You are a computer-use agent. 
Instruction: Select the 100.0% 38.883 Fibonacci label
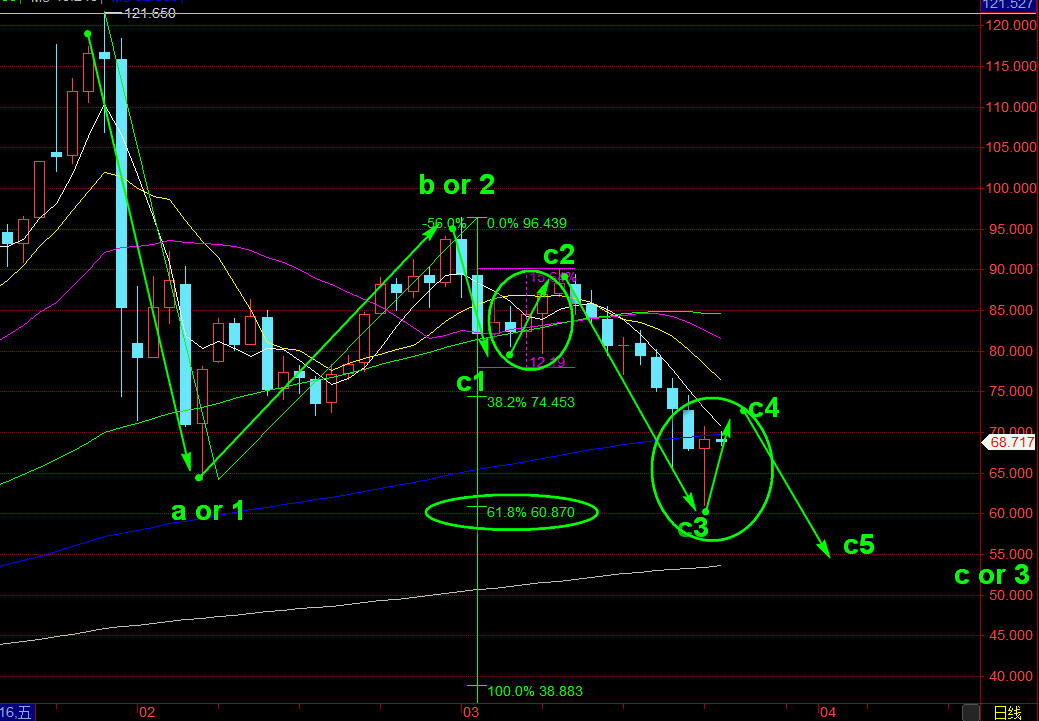(x=534, y=691)
